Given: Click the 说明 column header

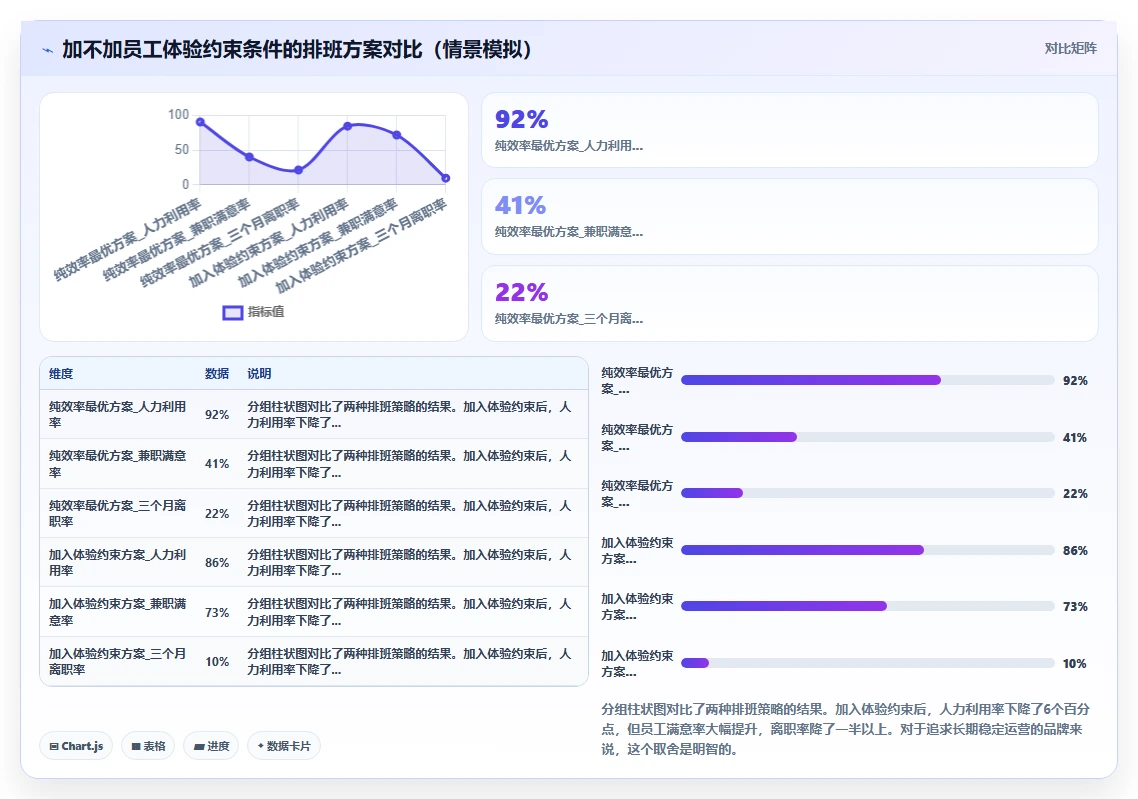Looking at the screenshot, I should 259,374.
